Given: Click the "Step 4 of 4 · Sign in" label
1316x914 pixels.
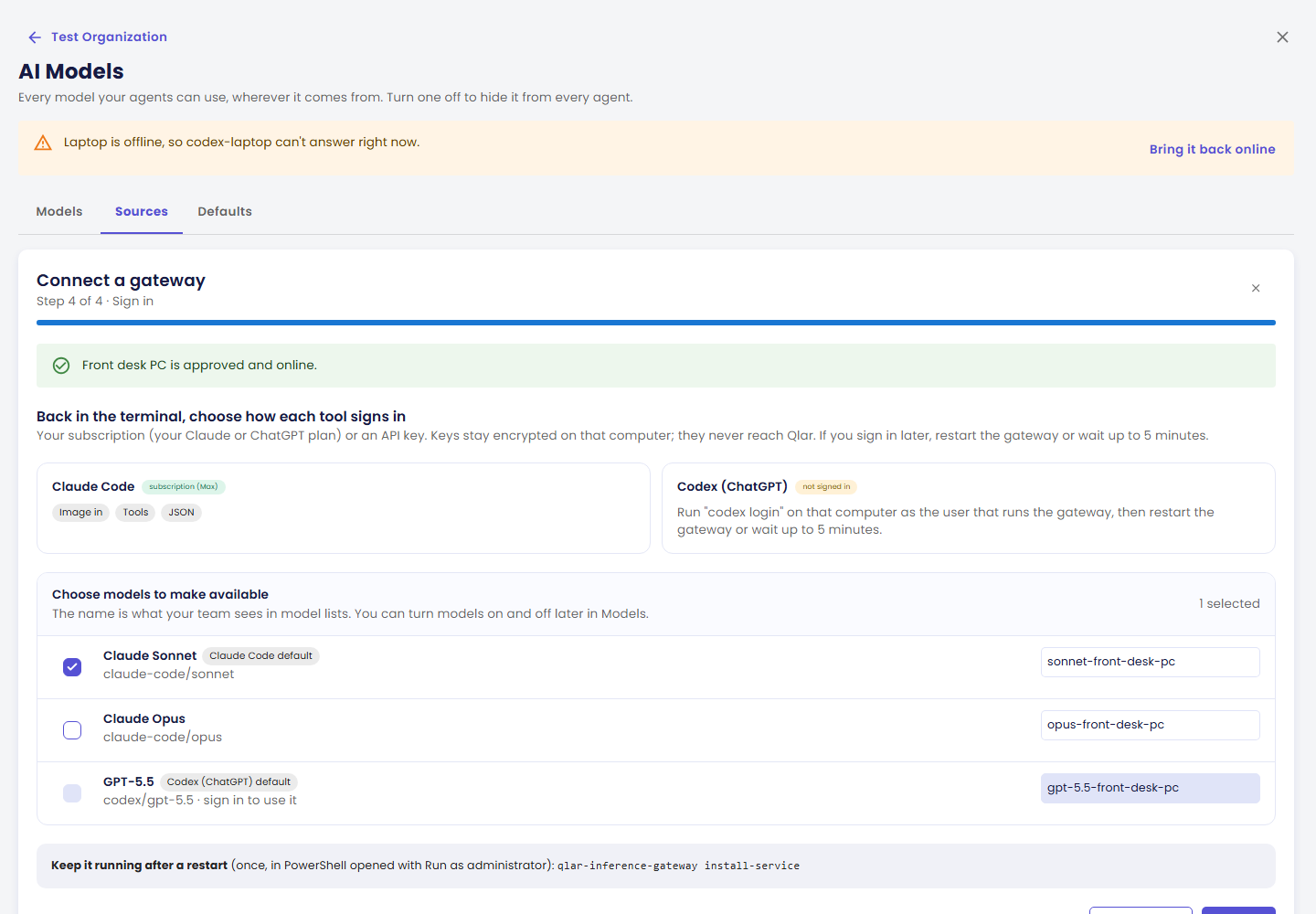Looking at the screenshot, I should click(x=95, y=301).
